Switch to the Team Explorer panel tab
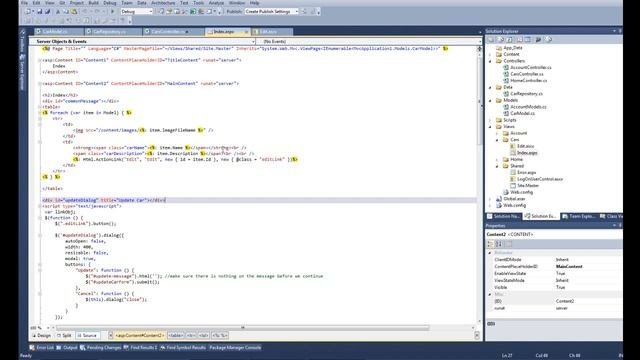Image resolution: width=640 pixels, height=360 pixels. click(x=578, y=216)
